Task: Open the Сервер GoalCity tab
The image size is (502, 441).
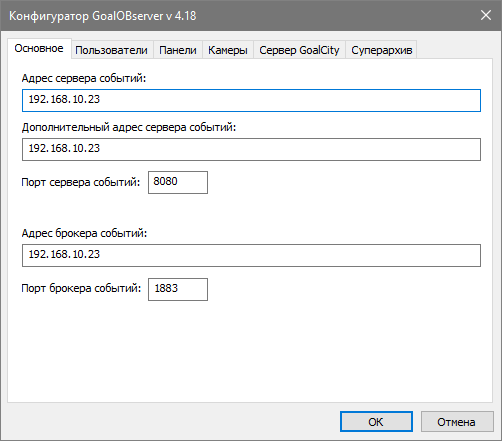Action: click(x=299, y=50)
